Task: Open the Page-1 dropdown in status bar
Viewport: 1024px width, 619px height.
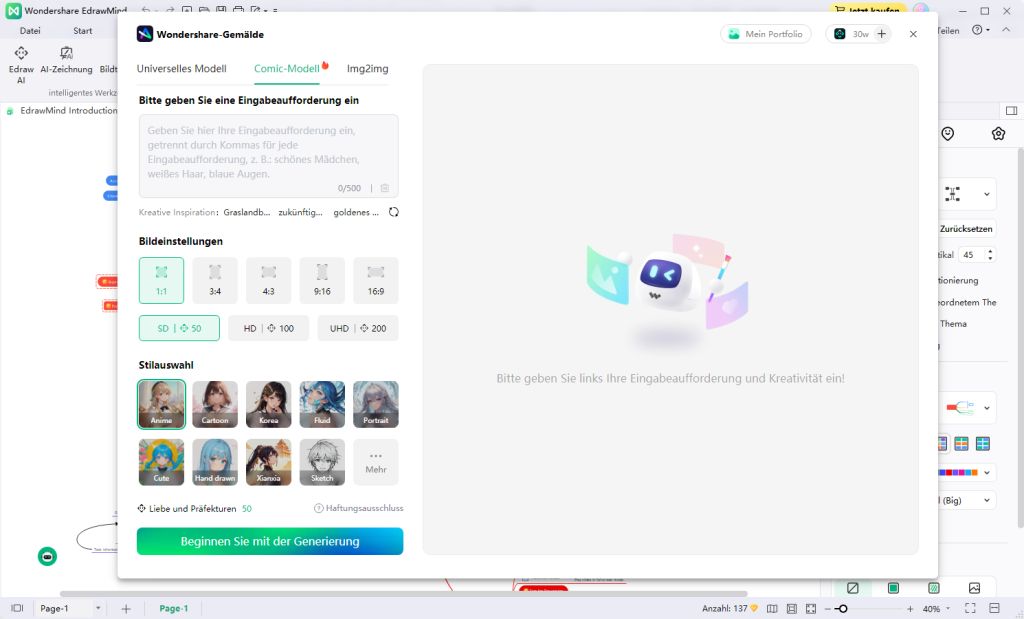Action: coord(98,608)
